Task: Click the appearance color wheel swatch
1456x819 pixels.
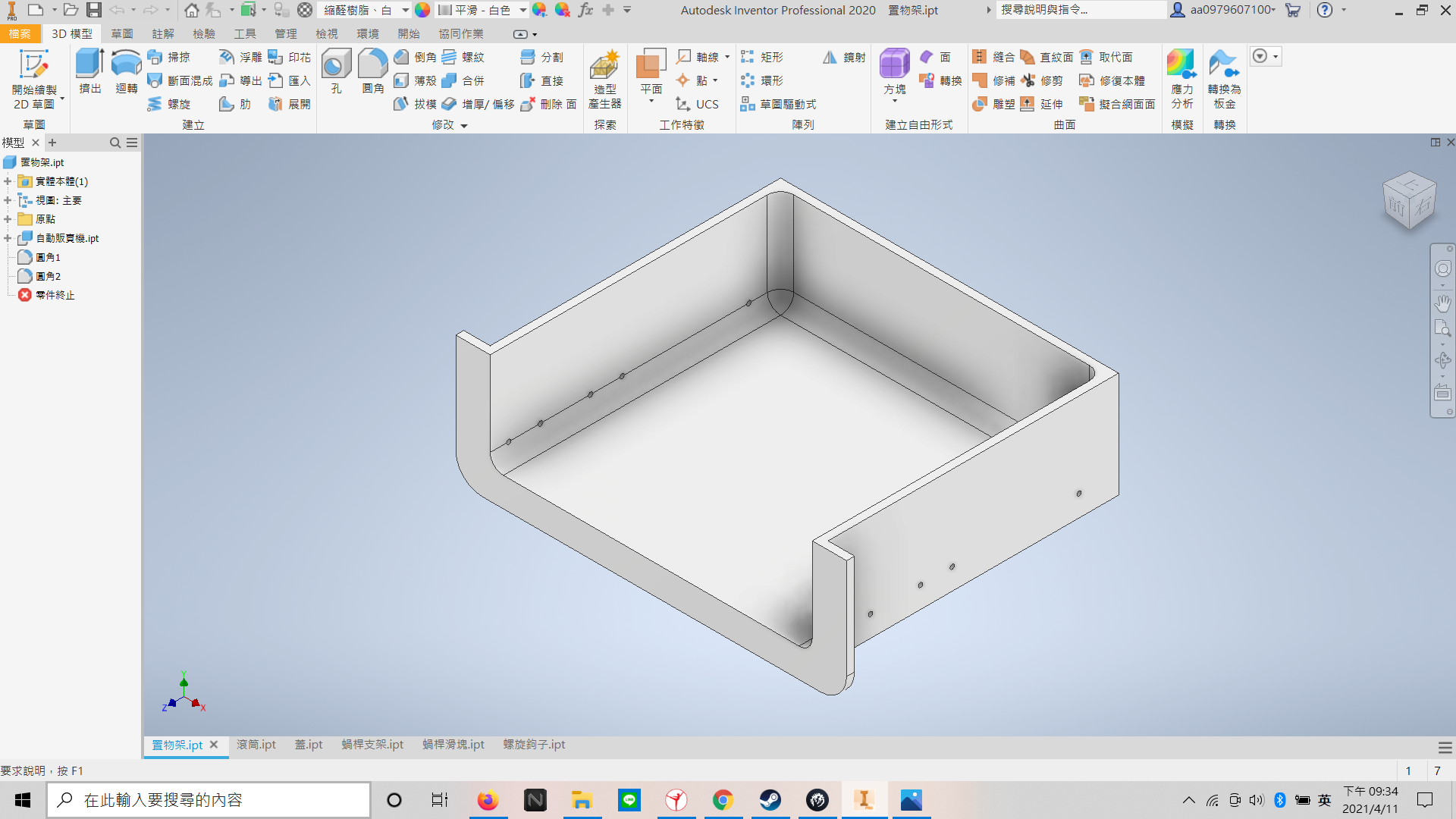Action: (422, 10)
